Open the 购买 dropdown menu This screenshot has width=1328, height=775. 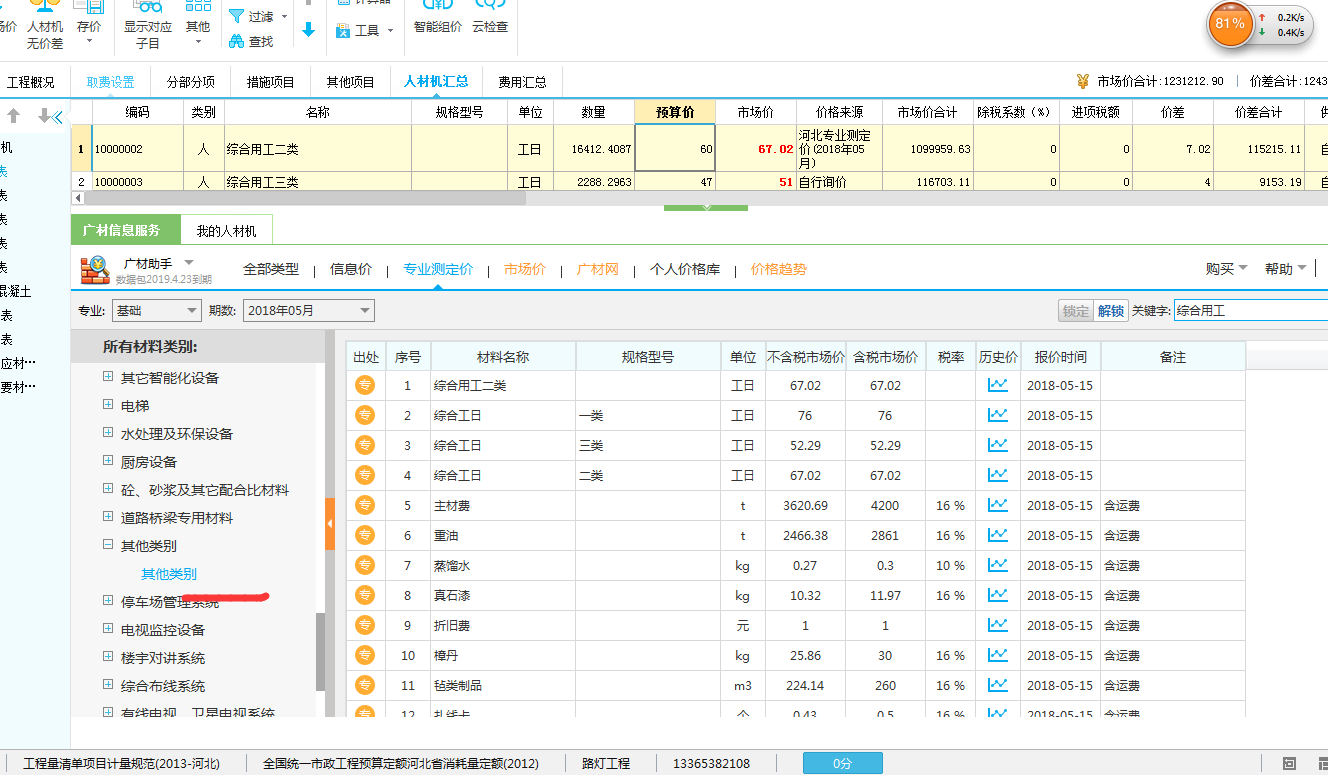[x=1227, y=269]
